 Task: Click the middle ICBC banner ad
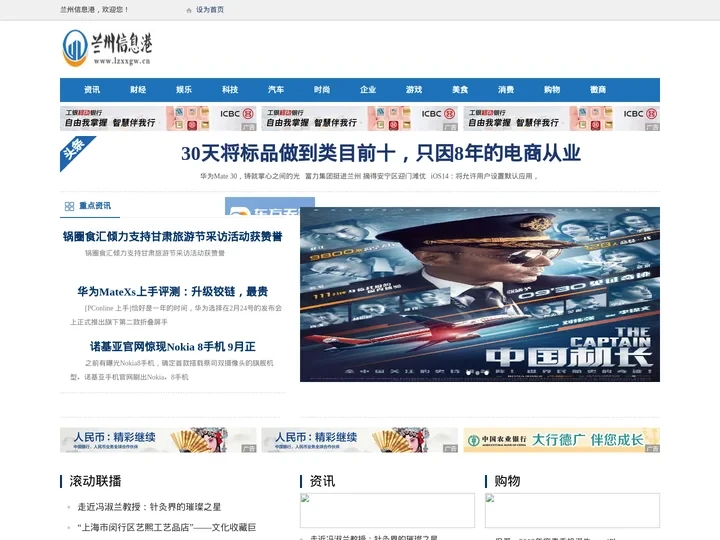360,118
